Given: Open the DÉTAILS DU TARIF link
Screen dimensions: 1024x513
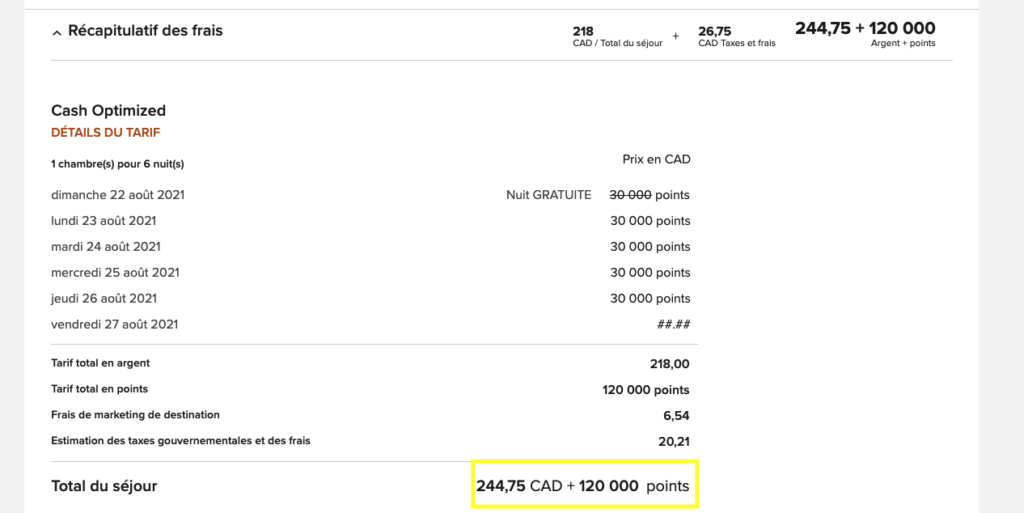Looking at the screenshot, I should 105,132.
